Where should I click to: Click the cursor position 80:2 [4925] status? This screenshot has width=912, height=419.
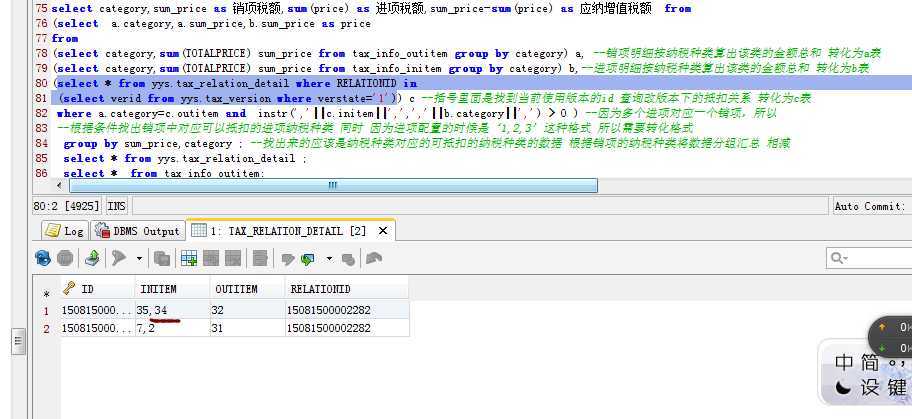point(67,206)
